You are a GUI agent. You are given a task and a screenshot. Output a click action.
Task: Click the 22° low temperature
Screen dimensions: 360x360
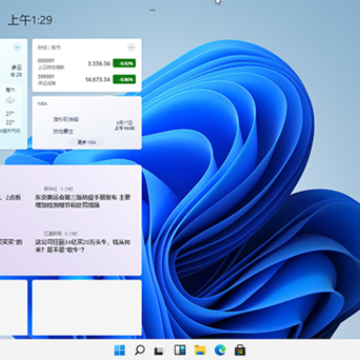coord(10,122)
